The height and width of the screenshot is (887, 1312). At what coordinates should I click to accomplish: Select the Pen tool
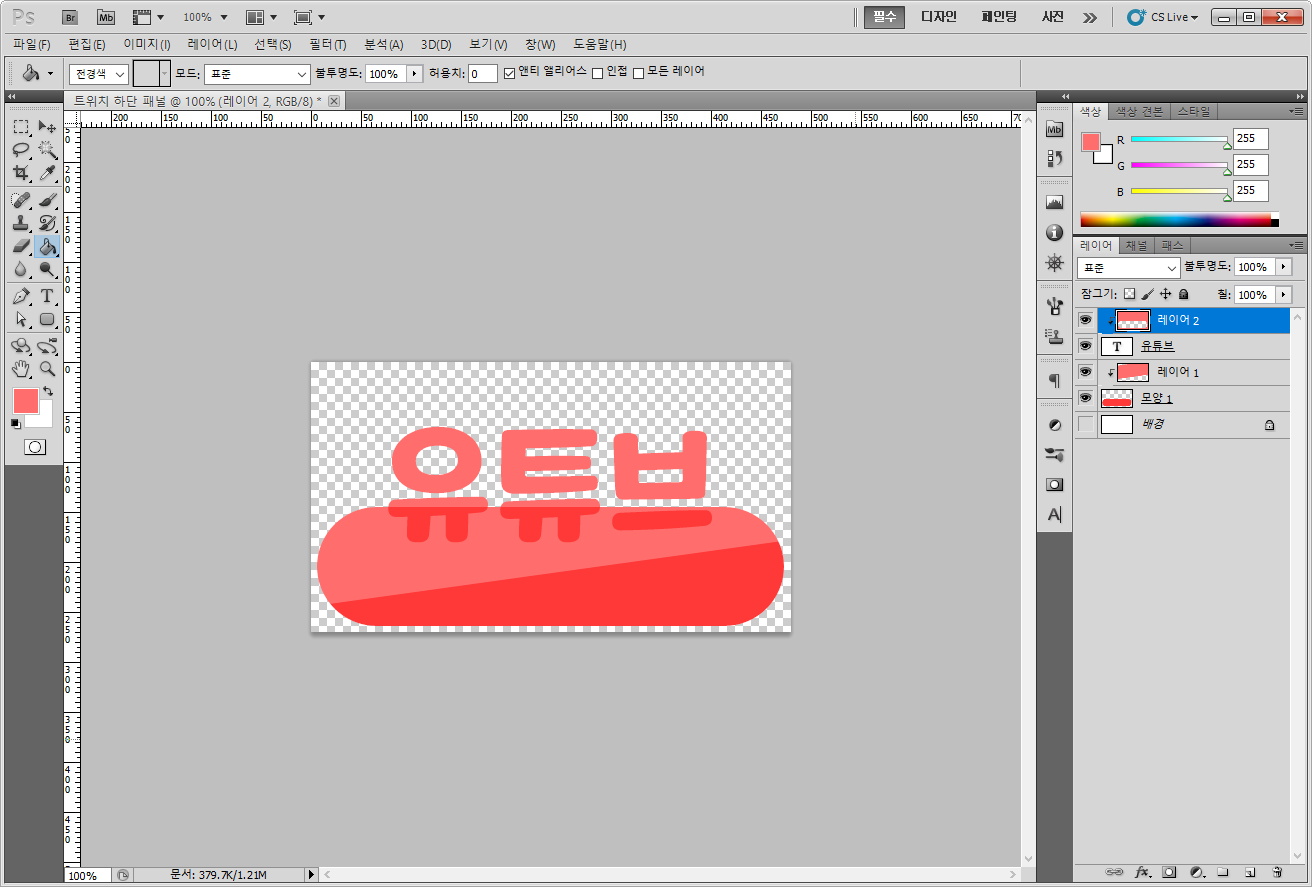tap(21, 296)
